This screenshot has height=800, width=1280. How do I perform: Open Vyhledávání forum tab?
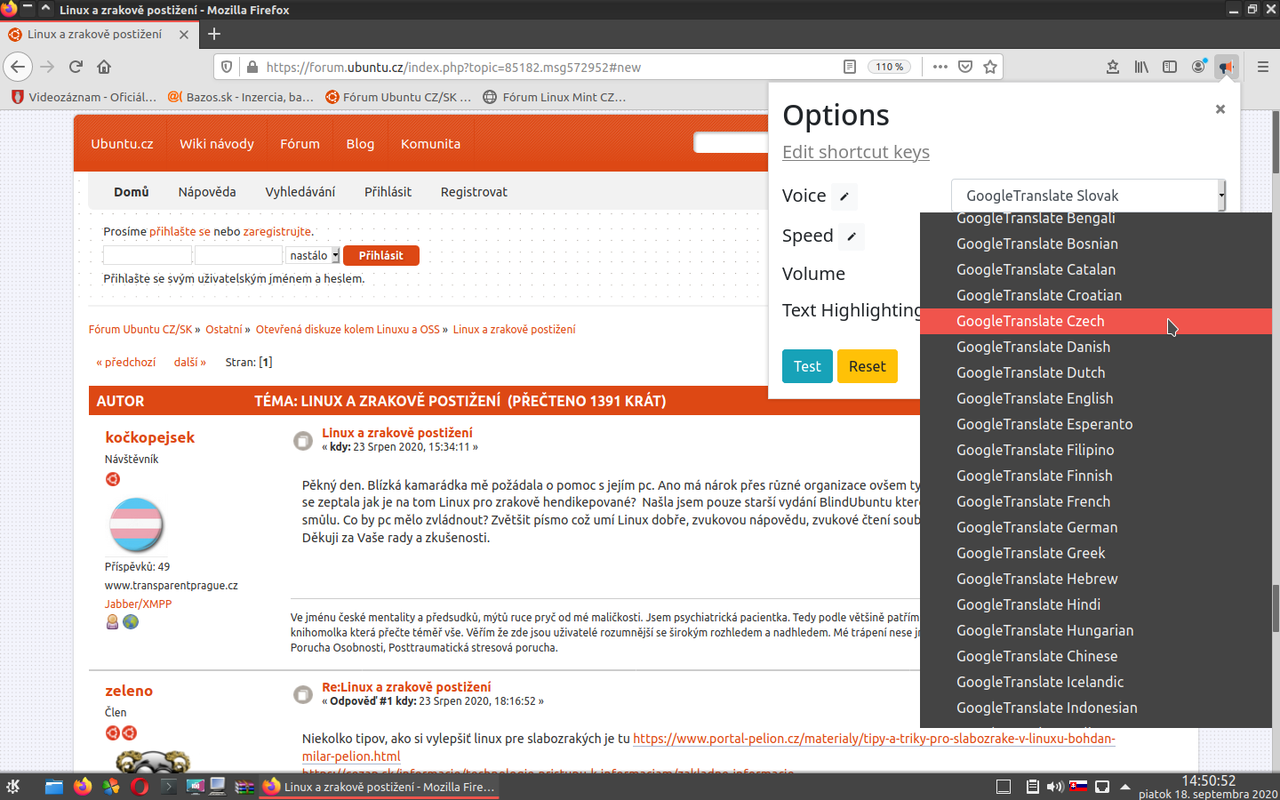[x=300, y=192]
